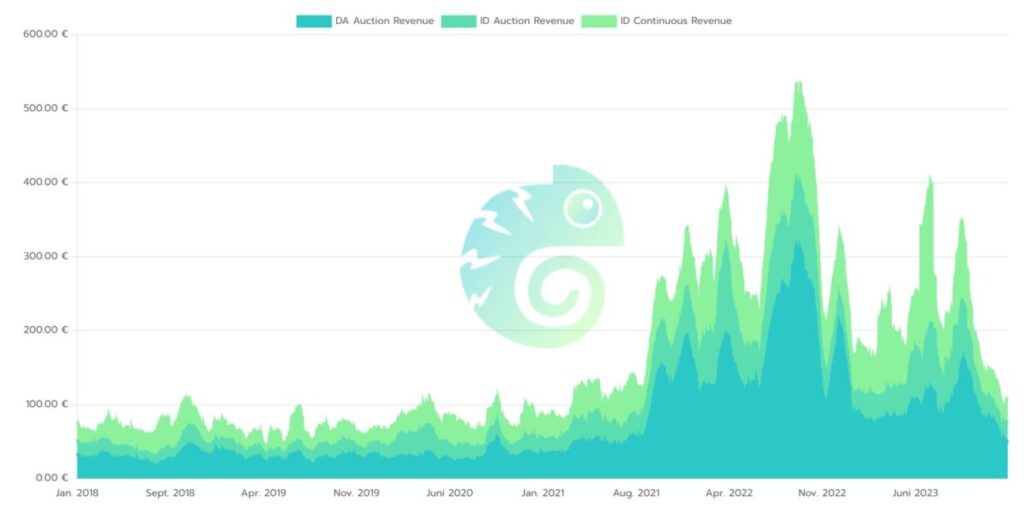The image size is (1024, 512).
Task: Select the Juni 2020 x-axis label
Action: point(449,493)
